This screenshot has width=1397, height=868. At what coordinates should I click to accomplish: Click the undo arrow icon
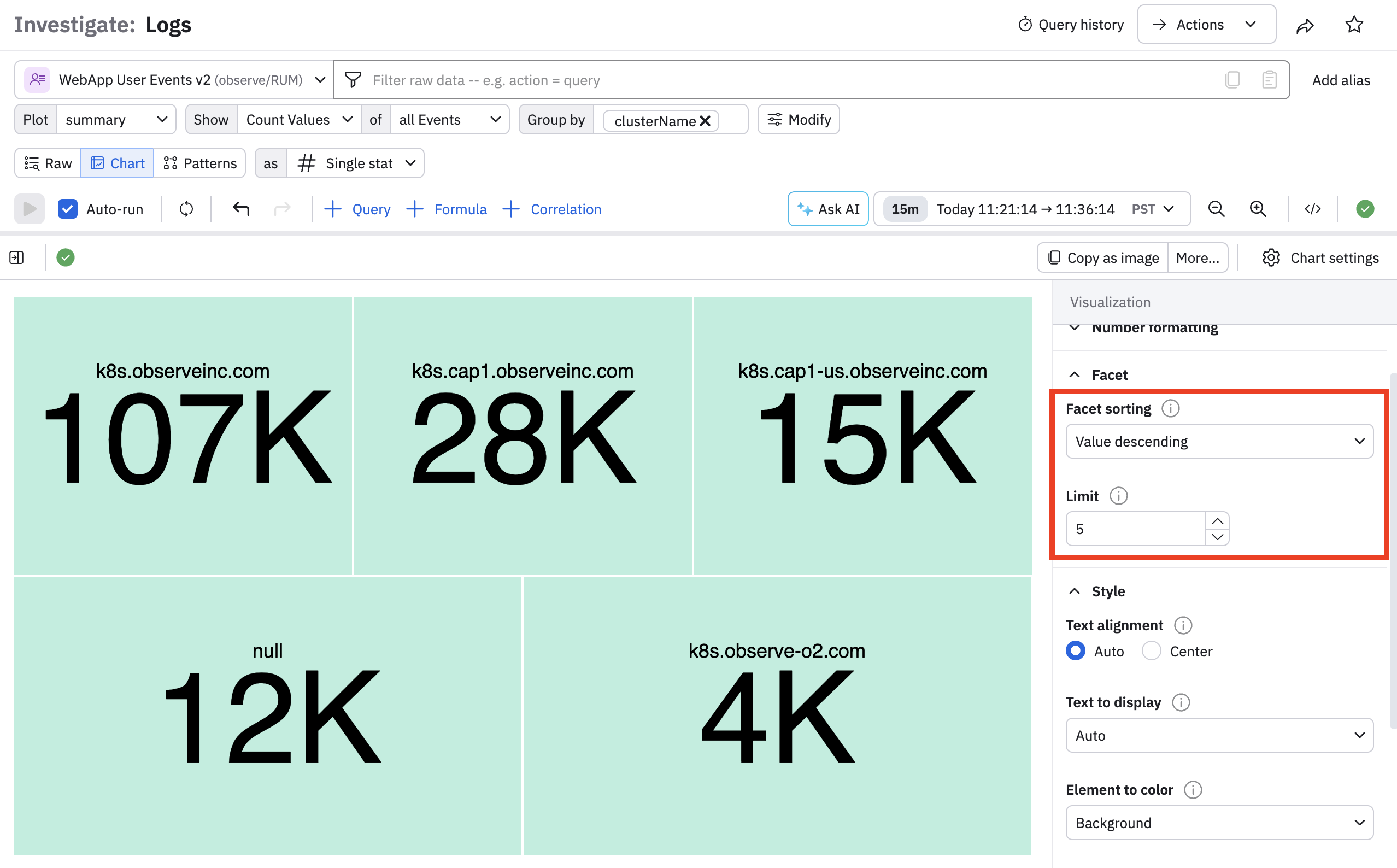[241, 209]
